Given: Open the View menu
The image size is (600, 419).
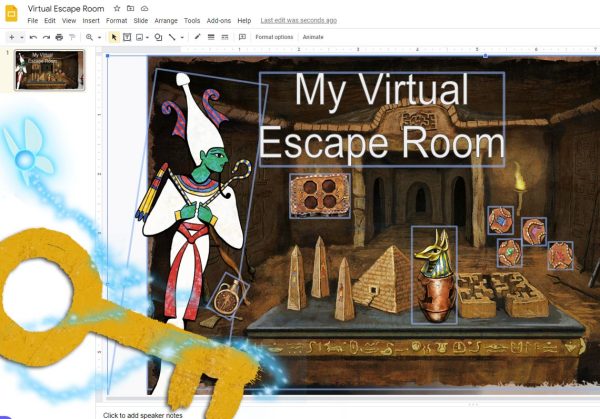Looking at the screenshot, I should 69,21.
